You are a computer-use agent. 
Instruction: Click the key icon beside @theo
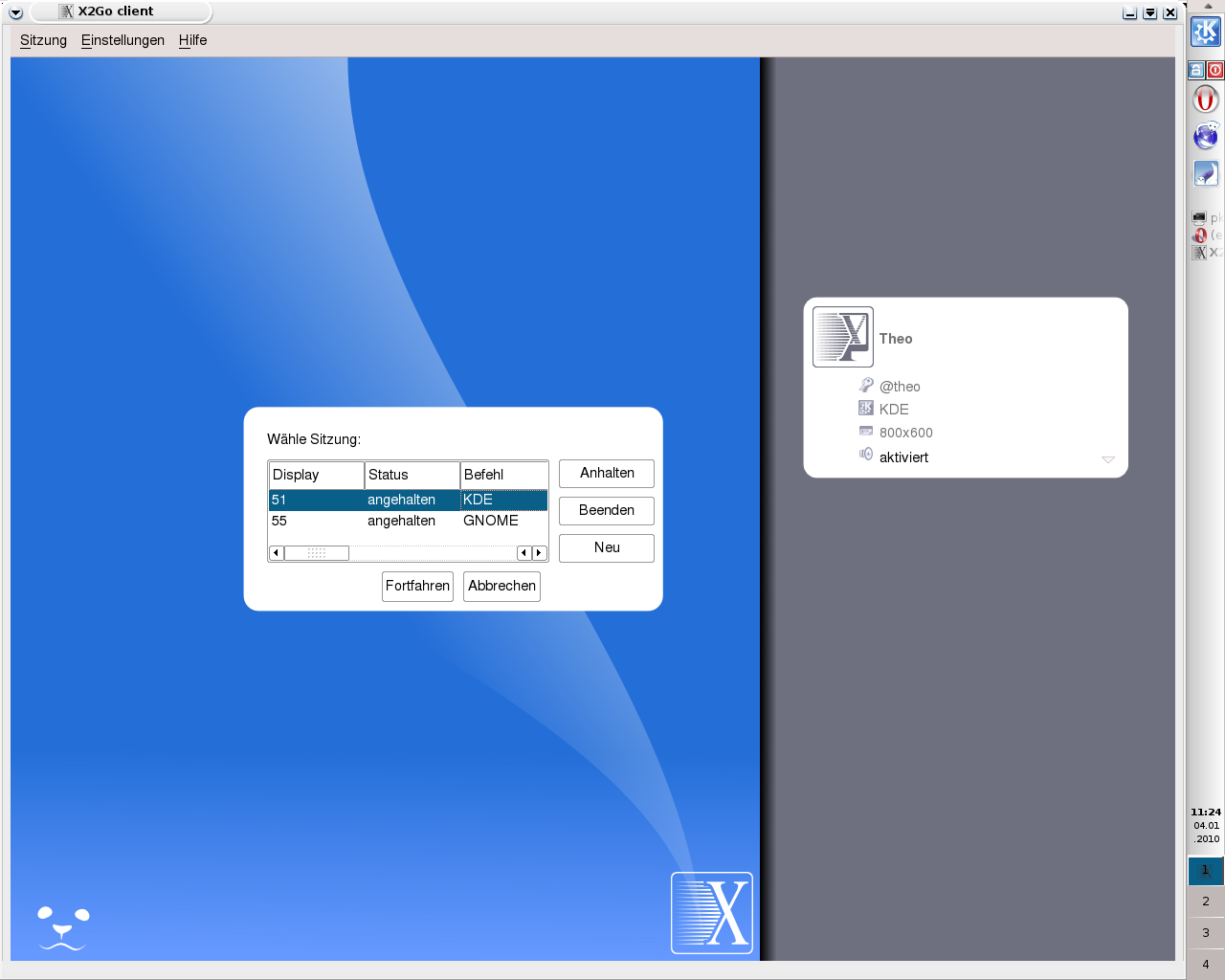pyautogui.click(x=866, y=385)
